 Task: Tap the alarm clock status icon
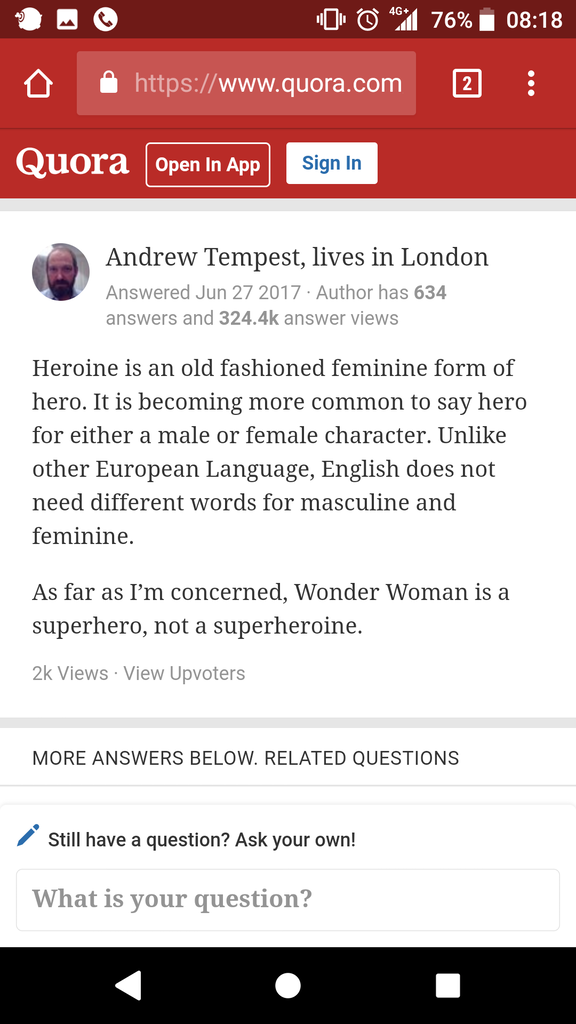click(x=368, y=20)
